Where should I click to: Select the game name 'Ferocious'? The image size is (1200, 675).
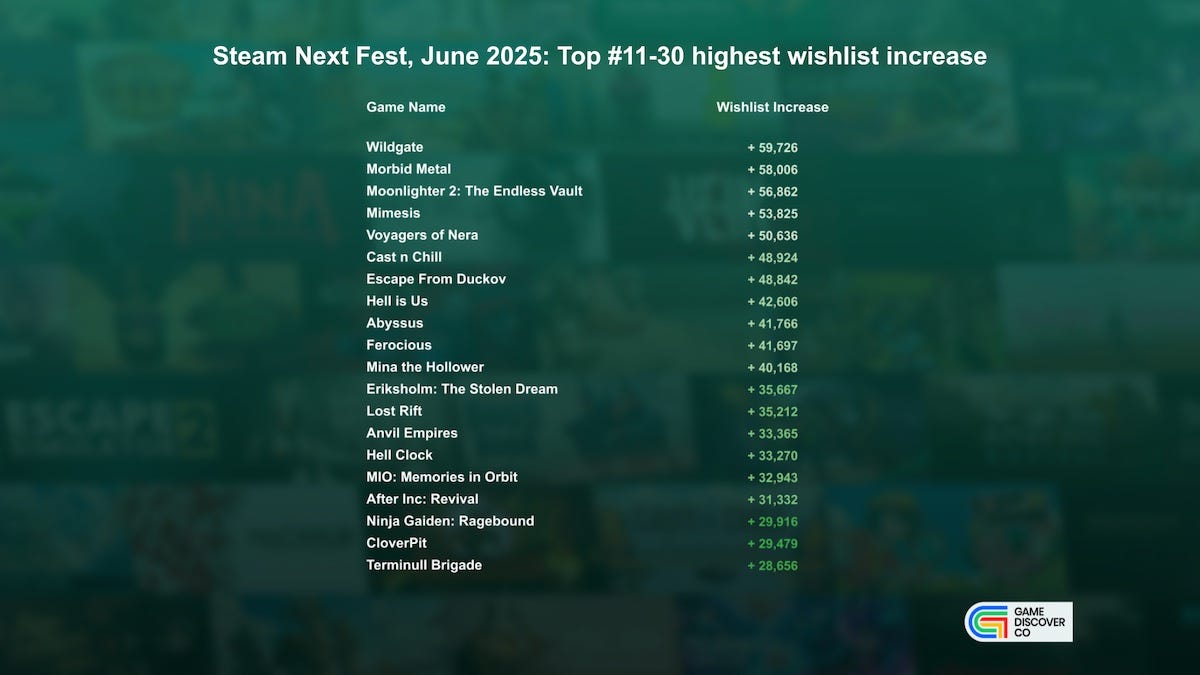(x=399, y=345)
